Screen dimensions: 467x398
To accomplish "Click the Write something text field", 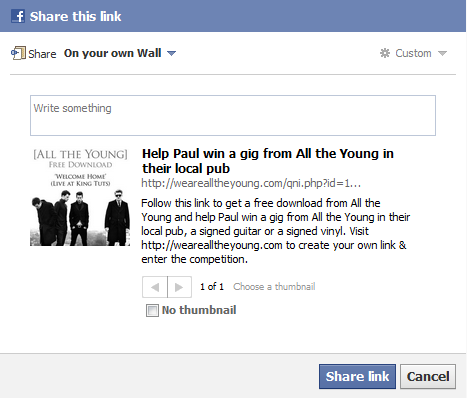I will coord(233,115).
